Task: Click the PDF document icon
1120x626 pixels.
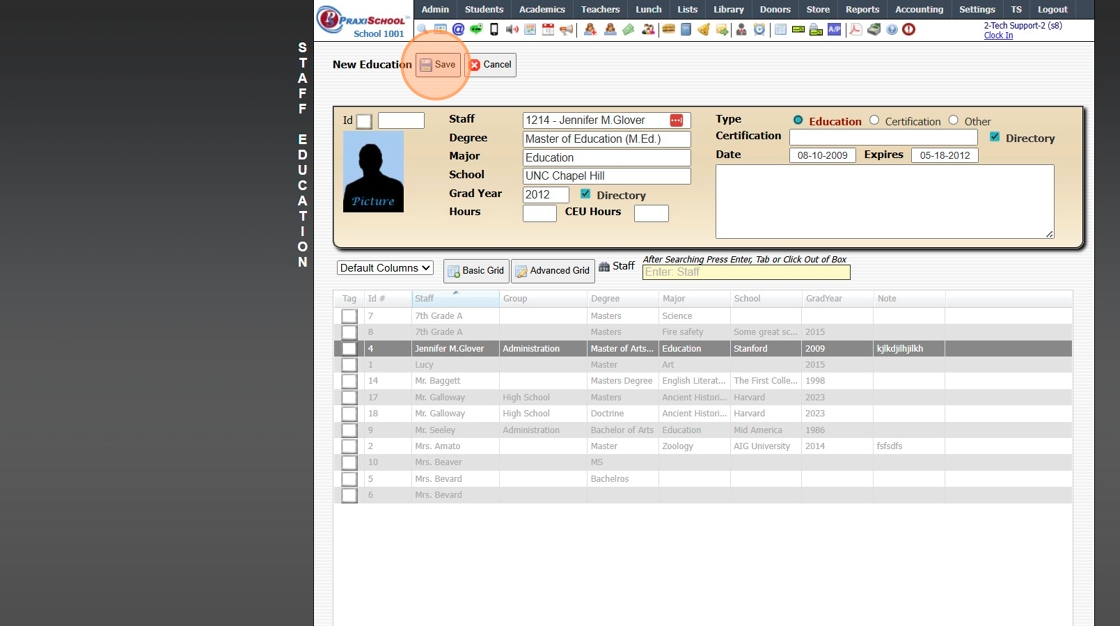Action: (855, 30)
